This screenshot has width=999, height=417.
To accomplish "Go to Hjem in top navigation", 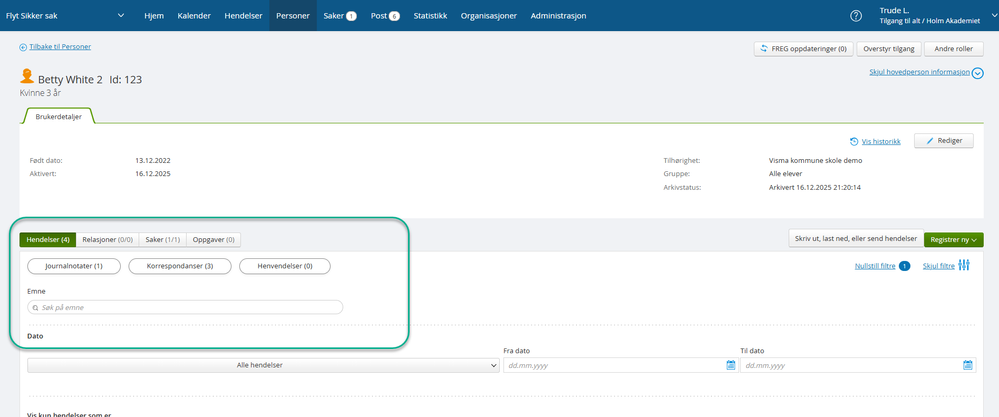I will click(154, 16).
